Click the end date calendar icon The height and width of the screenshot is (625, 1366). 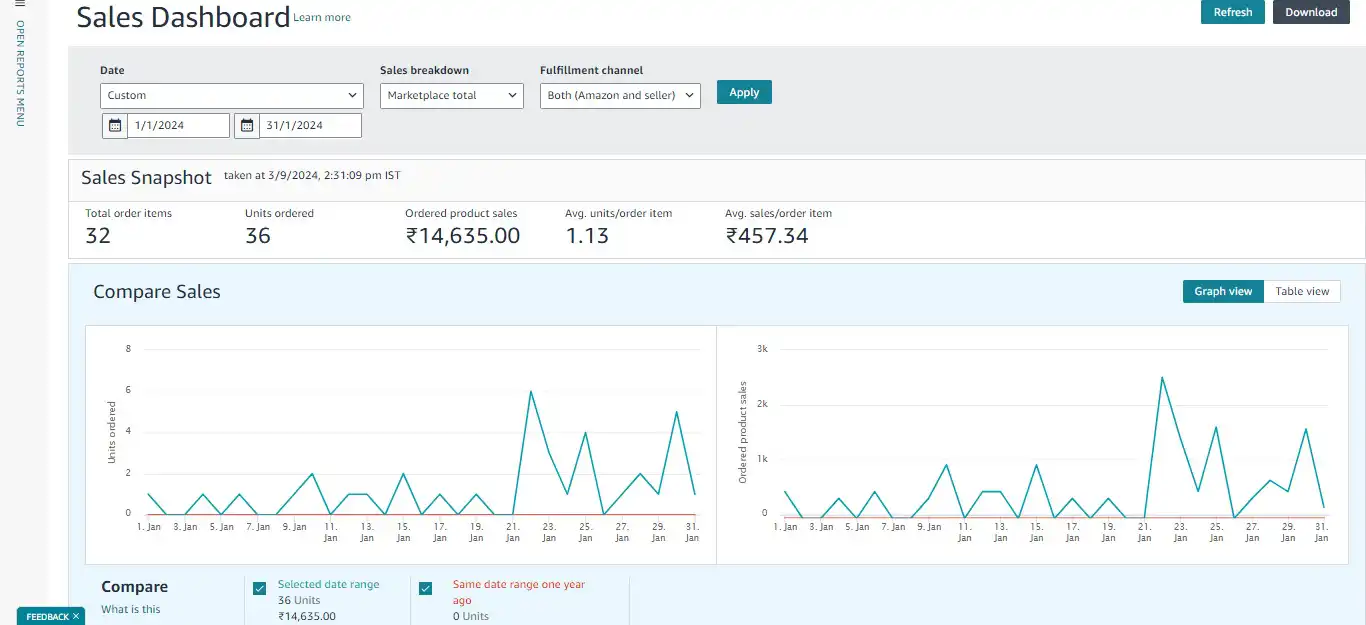pyautogui.click(x=247, y=126)
